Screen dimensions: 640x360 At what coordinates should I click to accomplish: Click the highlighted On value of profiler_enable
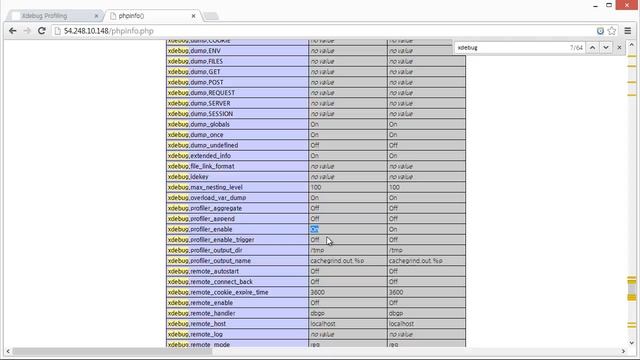pos(314,229)
